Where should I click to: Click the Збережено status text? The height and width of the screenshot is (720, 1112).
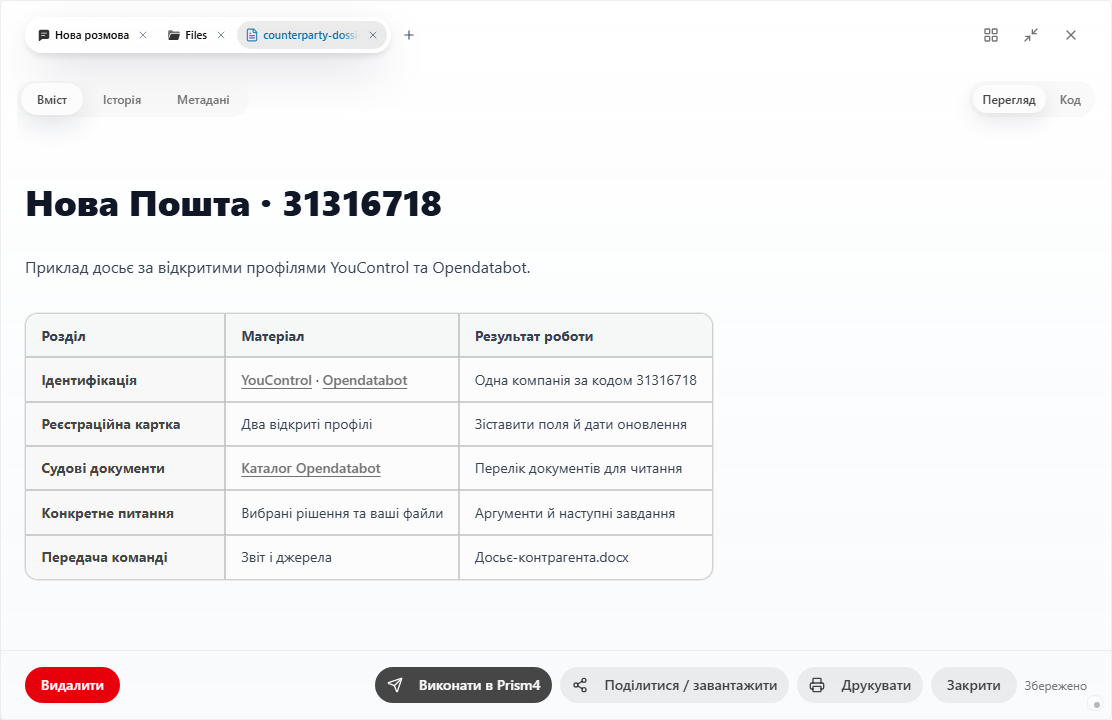[x=1055, y=686]
